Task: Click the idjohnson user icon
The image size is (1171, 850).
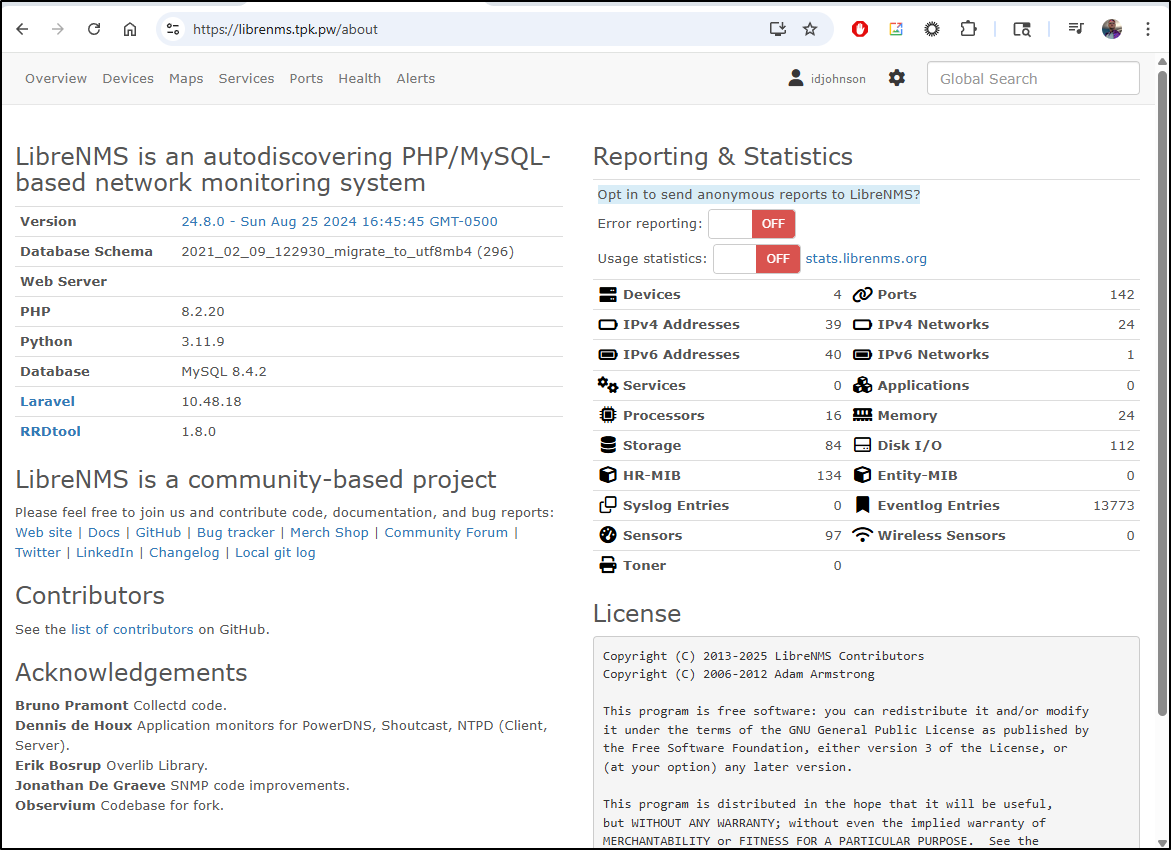Action: [x=796, y=78]
